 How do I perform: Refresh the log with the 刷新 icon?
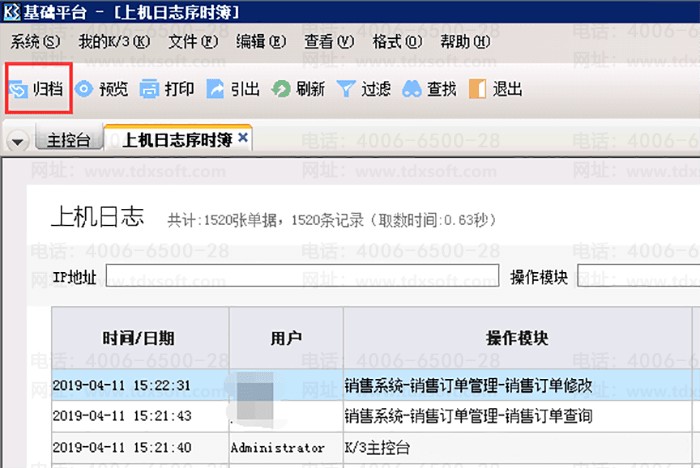click(281, 90)
